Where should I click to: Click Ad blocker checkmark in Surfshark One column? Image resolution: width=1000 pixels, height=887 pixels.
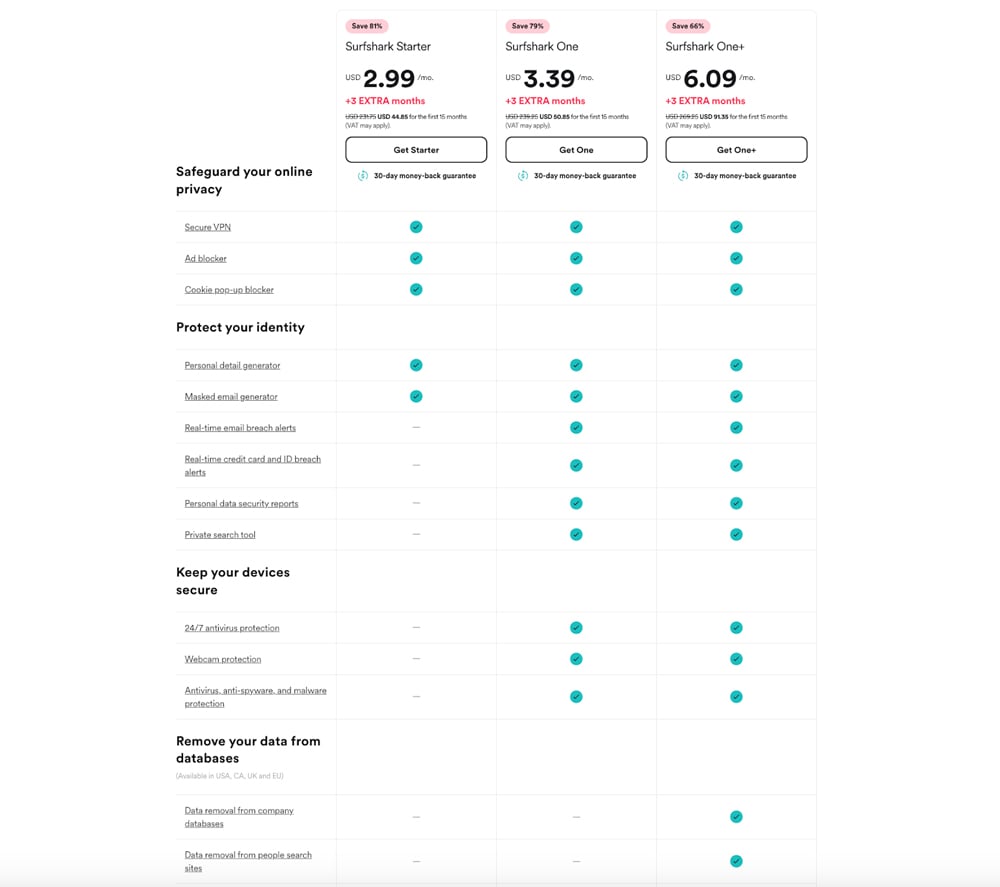[x=576, y=258]
